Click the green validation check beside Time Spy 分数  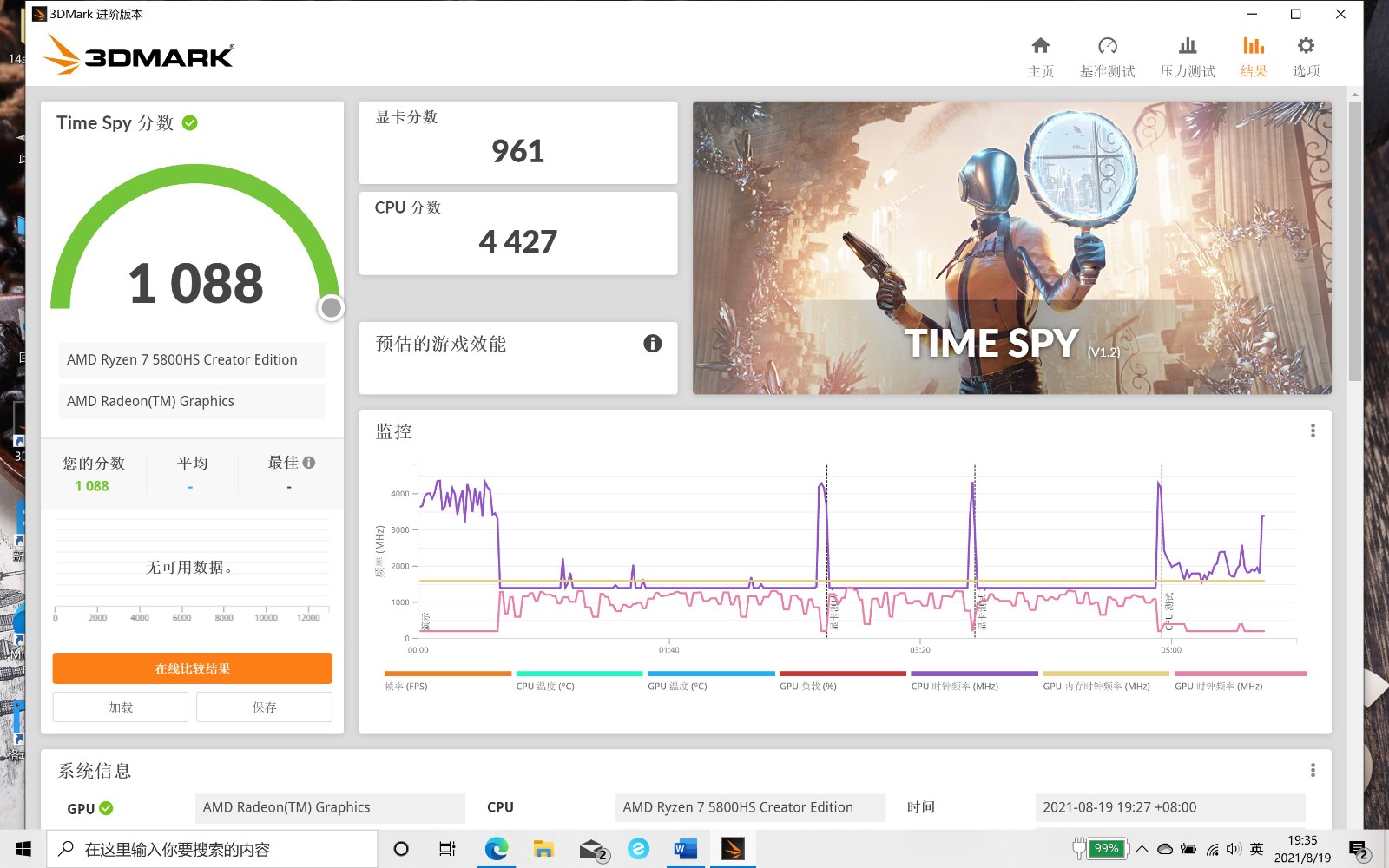pyautogui.click(x=190, y=123)
